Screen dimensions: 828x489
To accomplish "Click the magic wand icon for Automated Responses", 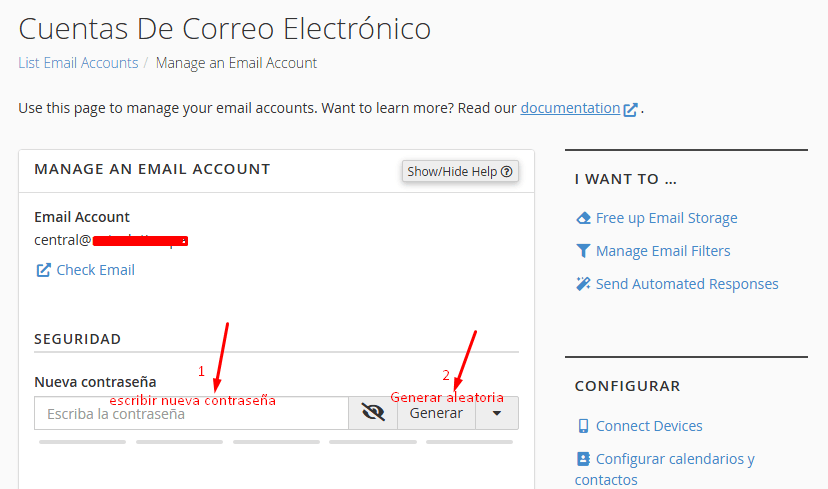I will tap(584, 284).
